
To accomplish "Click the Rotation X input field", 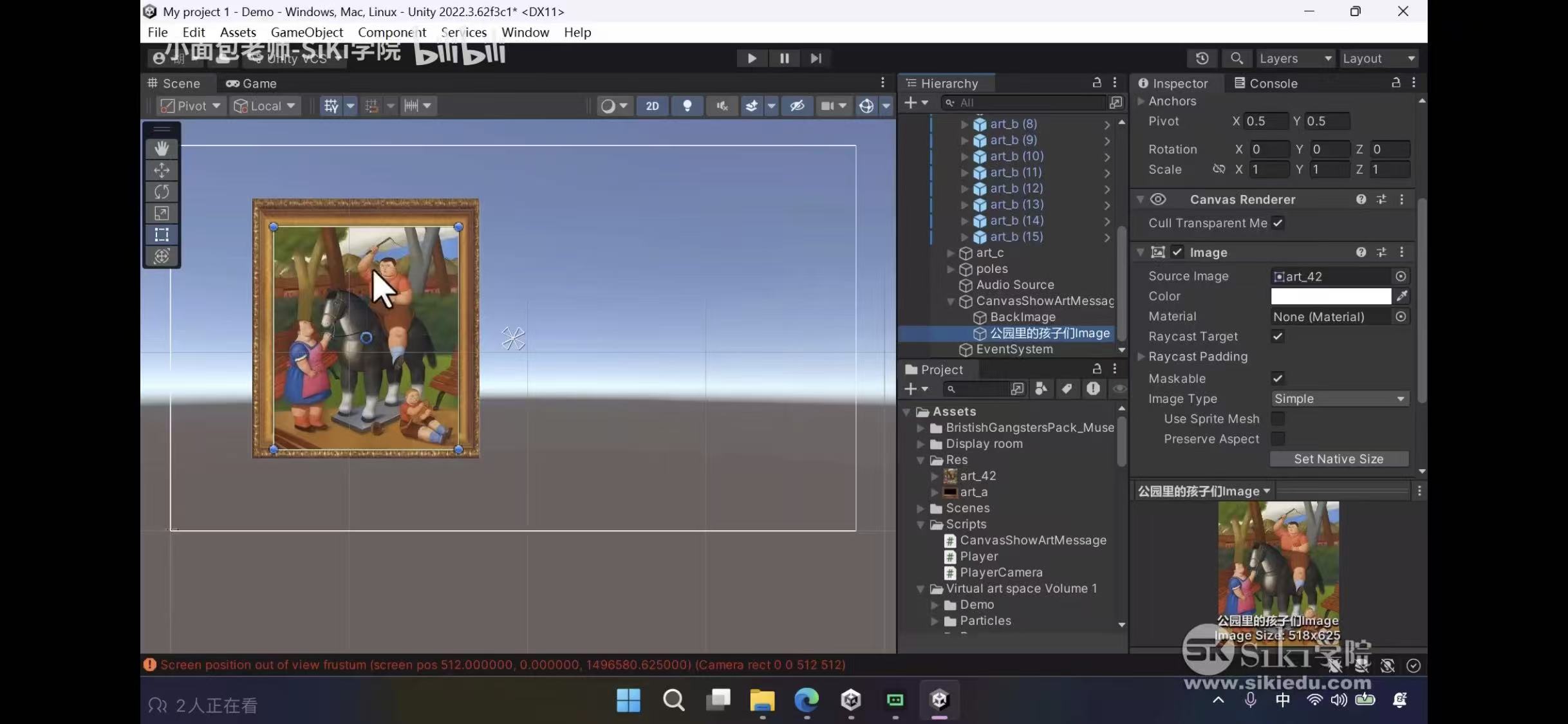I will [1269, 149].
